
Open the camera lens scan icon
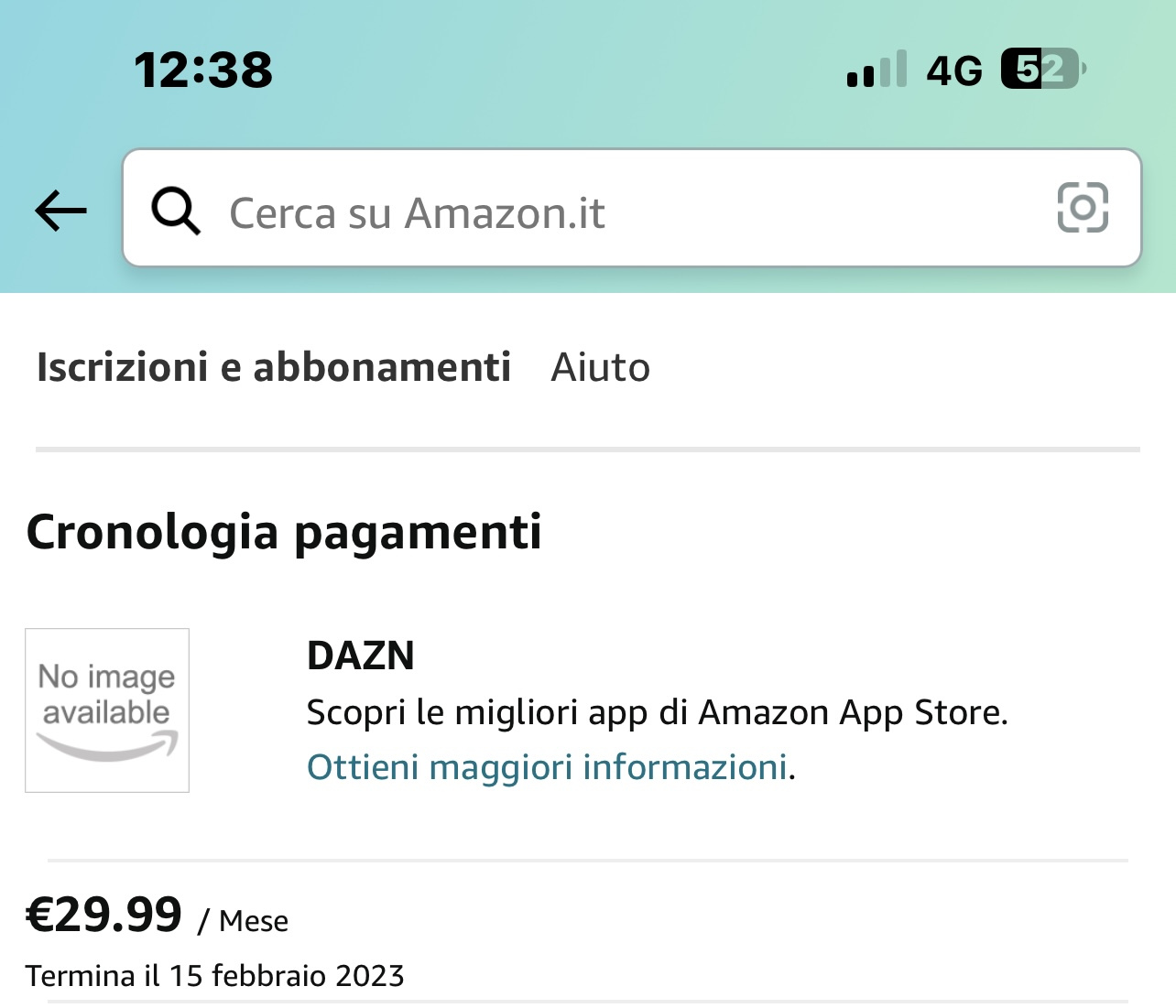pos(1083,208)
